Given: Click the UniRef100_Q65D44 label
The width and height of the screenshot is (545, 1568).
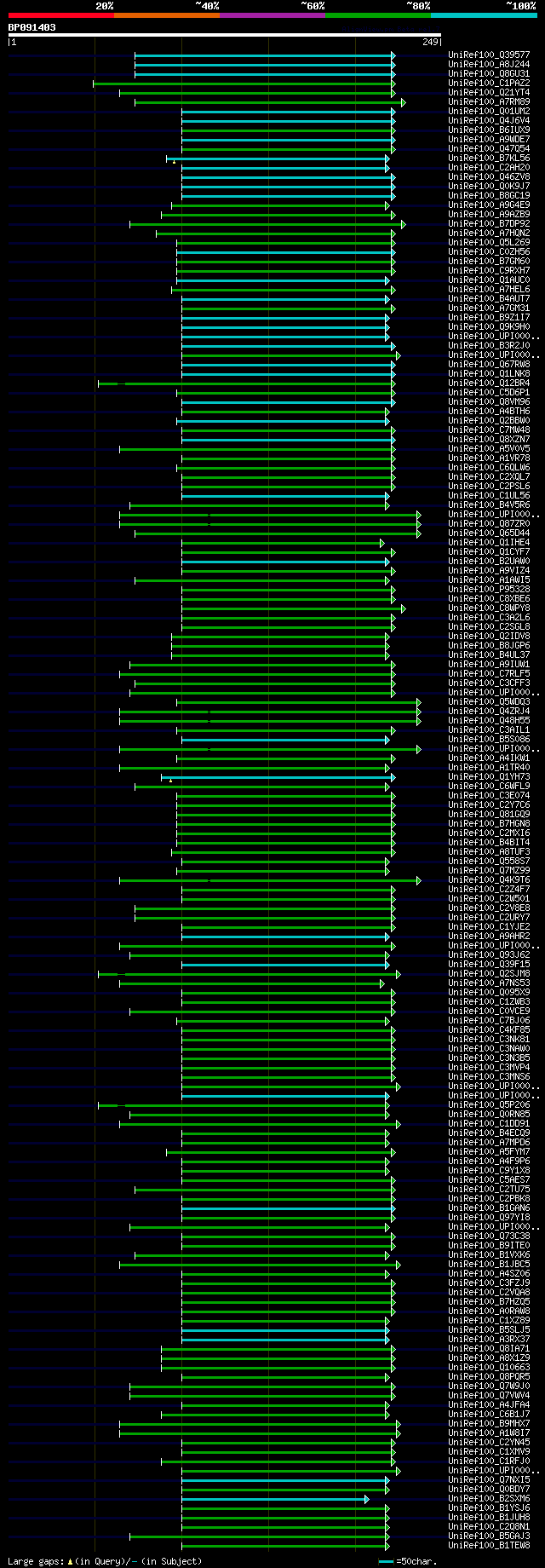Looking at the screenshot, I should 489,533.
